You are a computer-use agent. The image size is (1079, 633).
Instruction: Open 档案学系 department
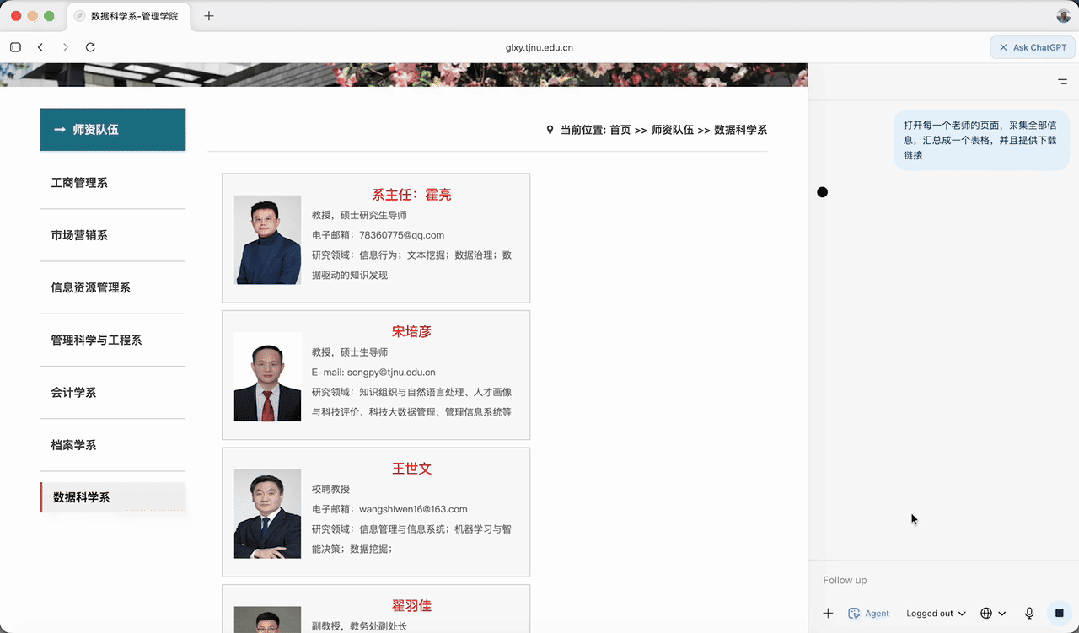click(x=74, y=444)
